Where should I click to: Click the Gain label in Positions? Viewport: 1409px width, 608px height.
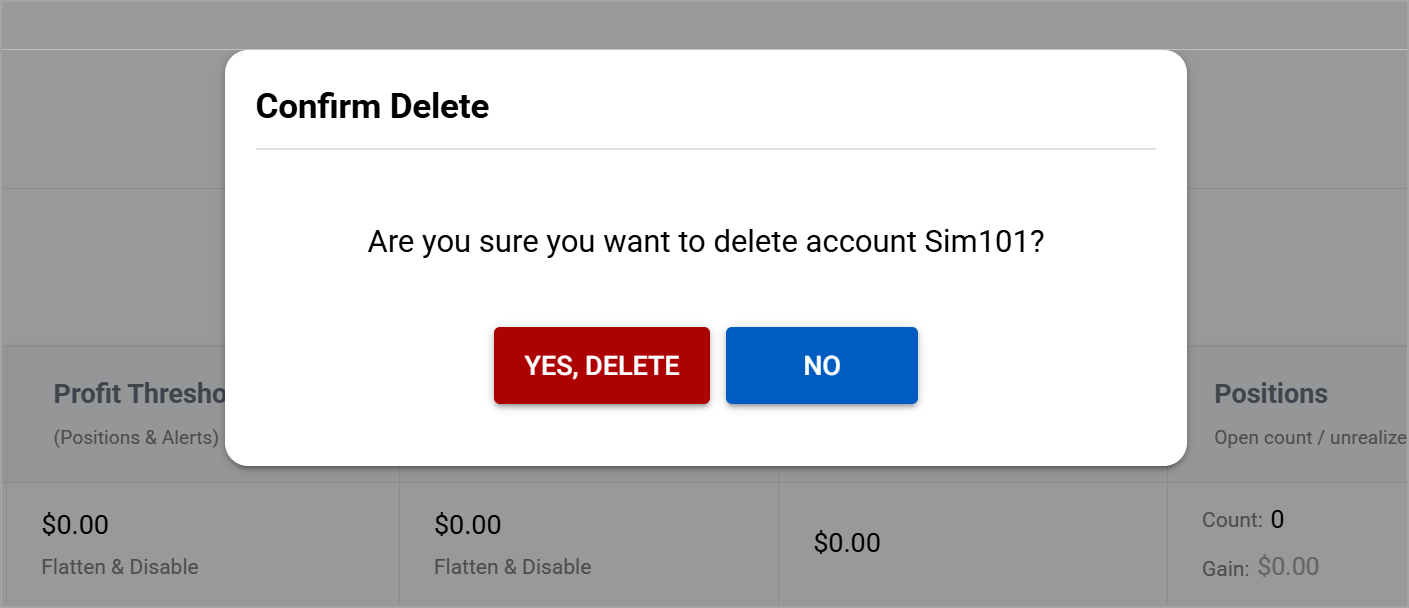pyautogui.click(x=1225, y=569)
